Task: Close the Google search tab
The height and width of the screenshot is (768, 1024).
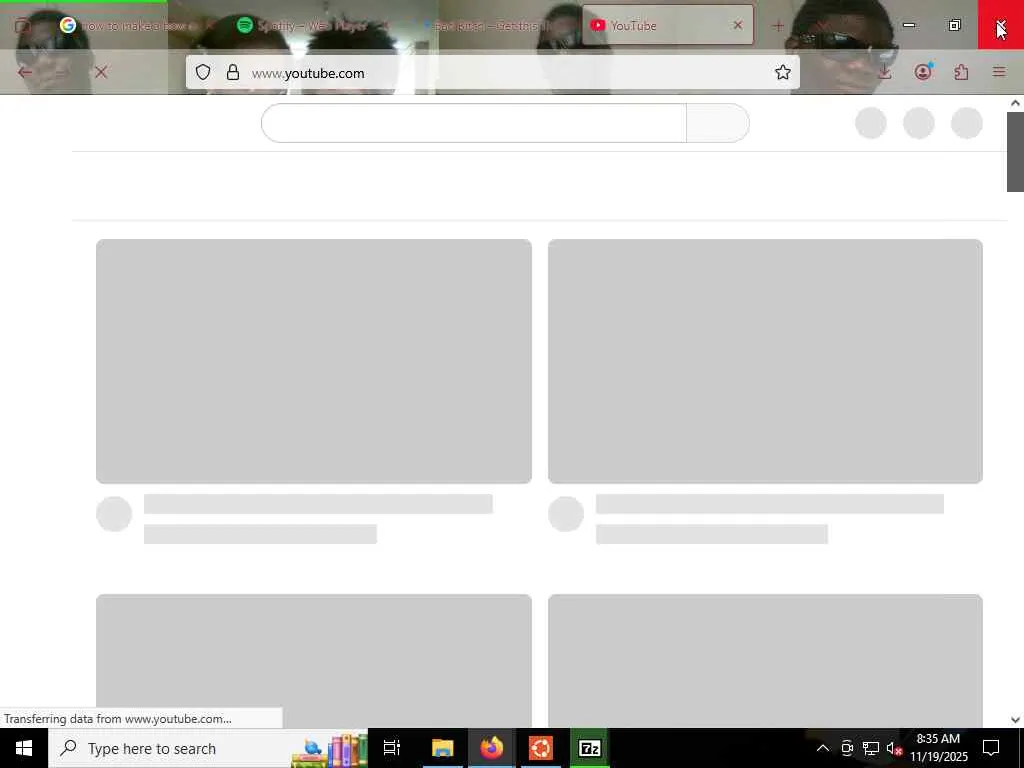Action: [x=210, y=25]
